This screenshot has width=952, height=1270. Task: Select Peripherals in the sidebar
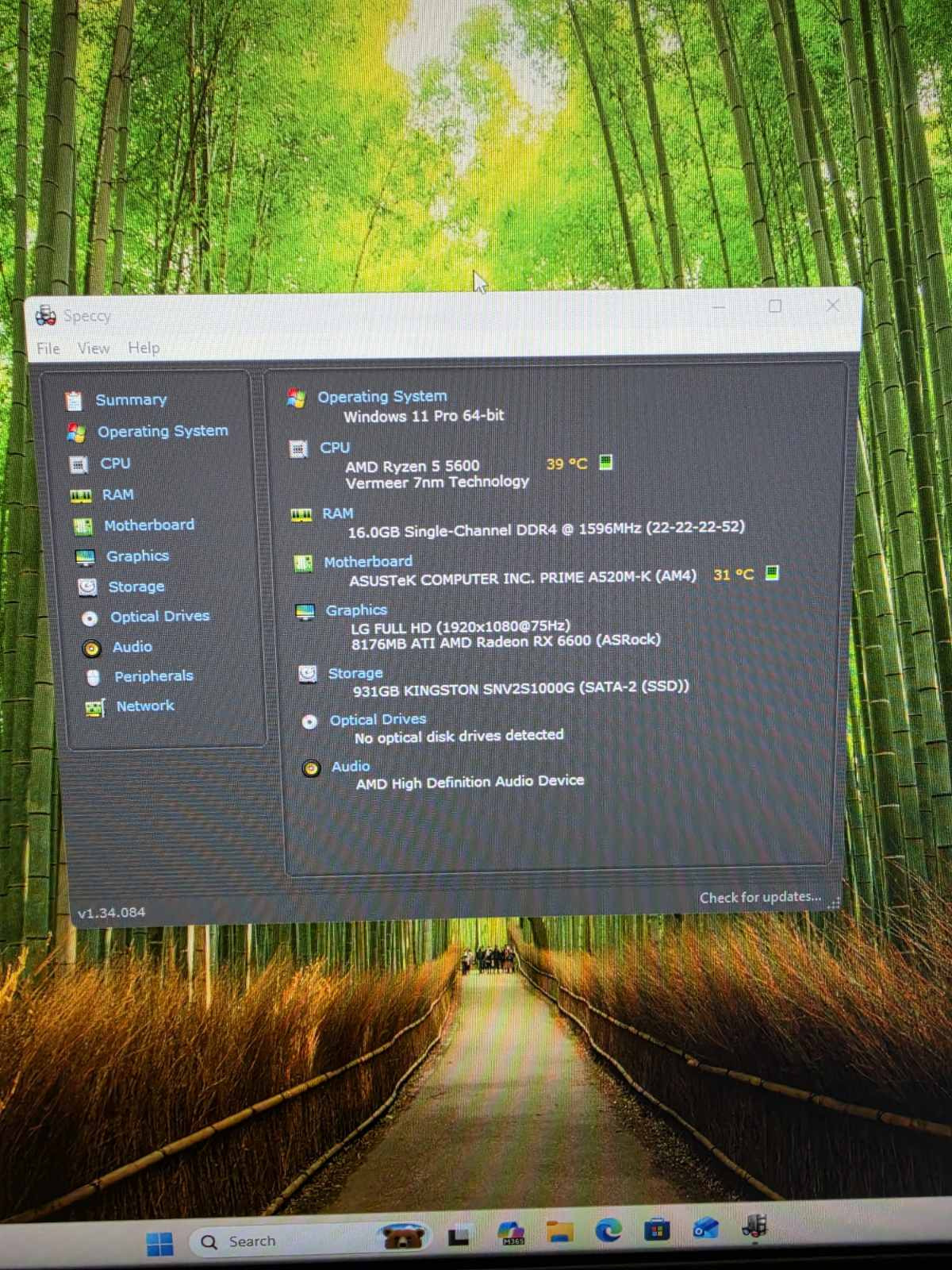coord(154,676)
